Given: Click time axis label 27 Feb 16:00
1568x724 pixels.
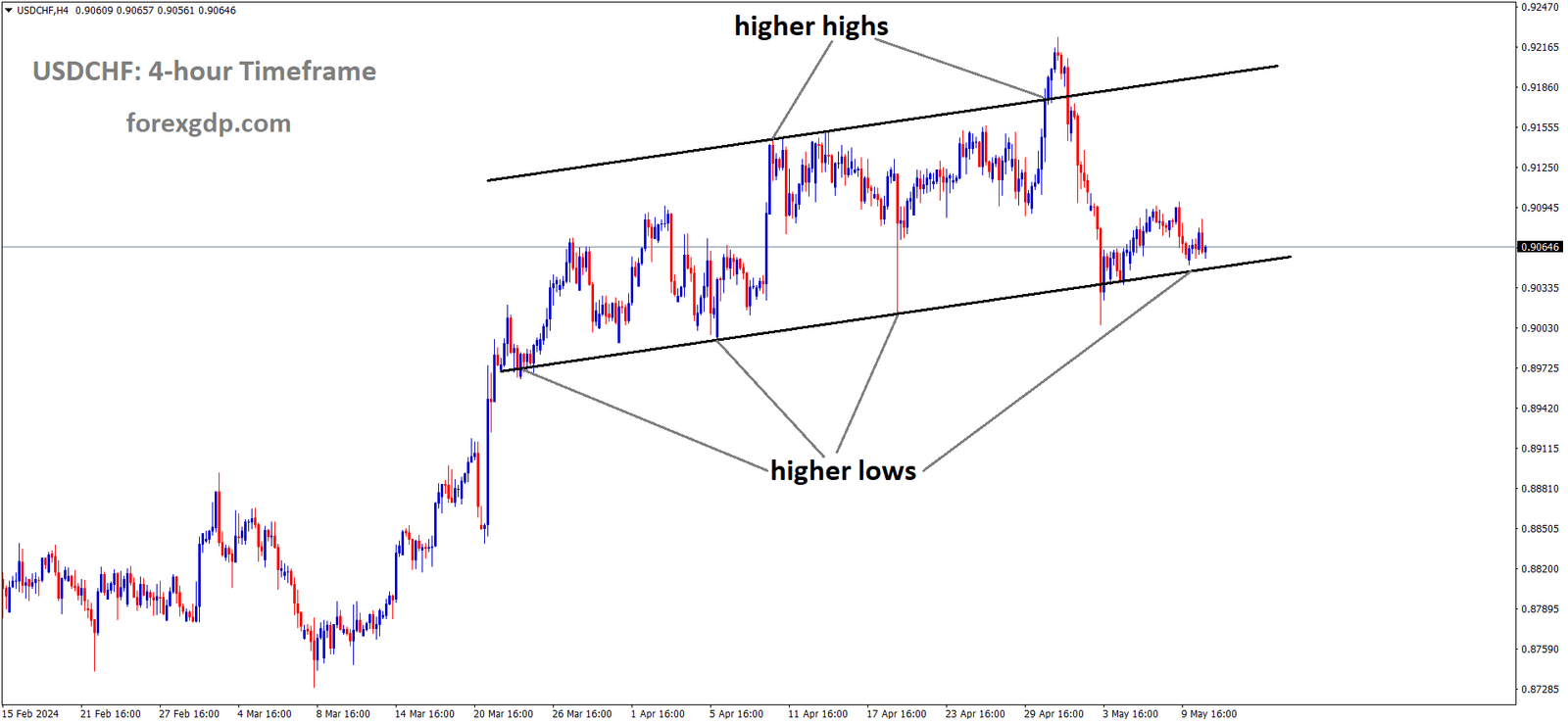Looking at the screenshot, I should 189,714.
